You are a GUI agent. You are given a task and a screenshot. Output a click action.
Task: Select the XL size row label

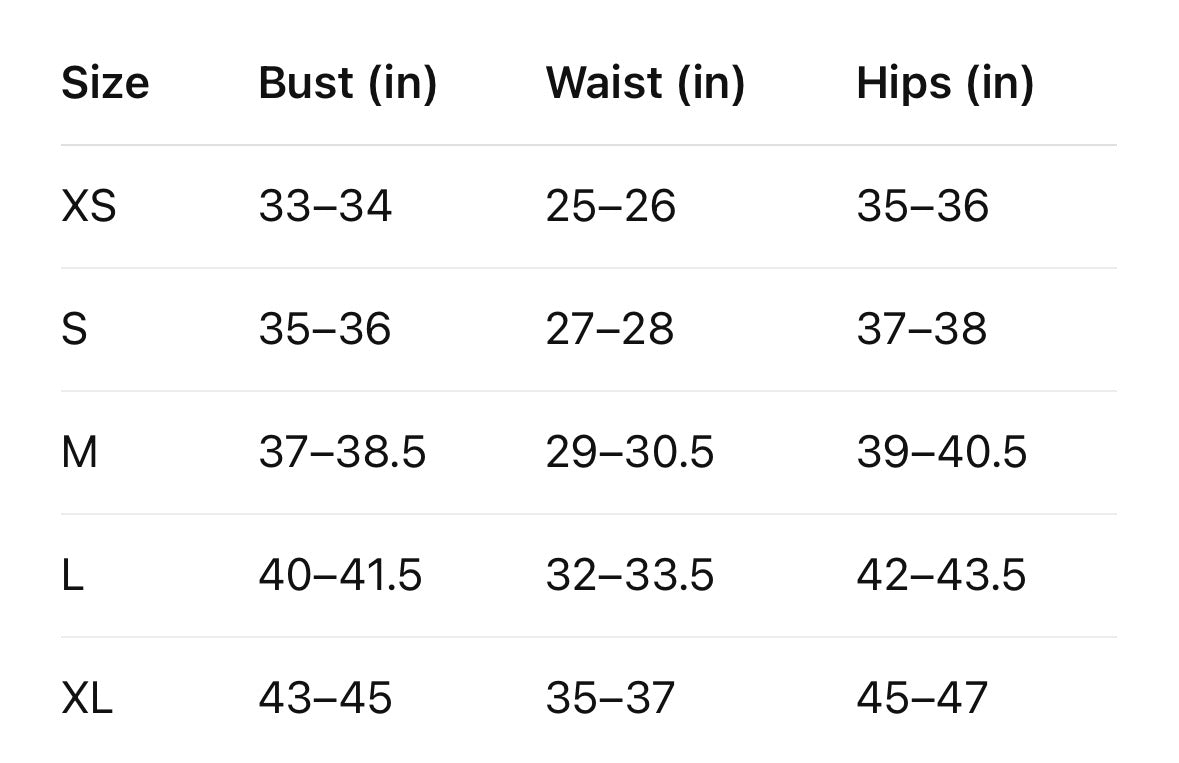pyautogui.click(x=87, y=698)
